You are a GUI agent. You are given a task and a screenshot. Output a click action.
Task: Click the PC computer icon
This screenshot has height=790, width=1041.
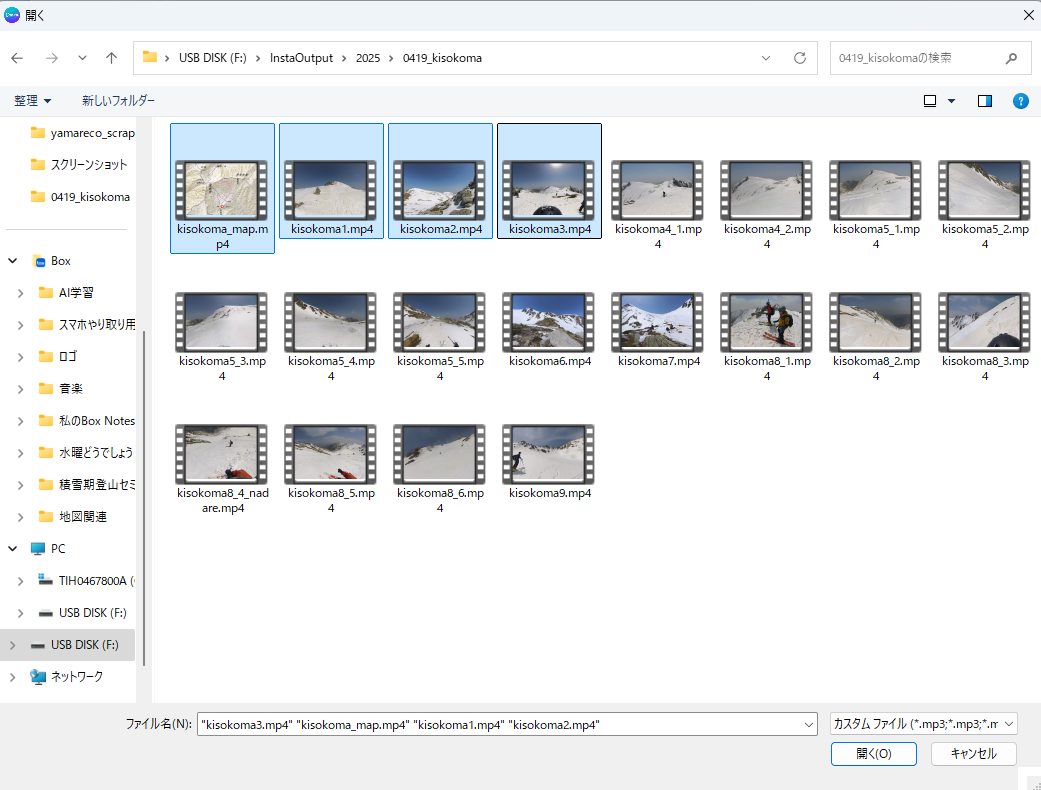[39, 549]
